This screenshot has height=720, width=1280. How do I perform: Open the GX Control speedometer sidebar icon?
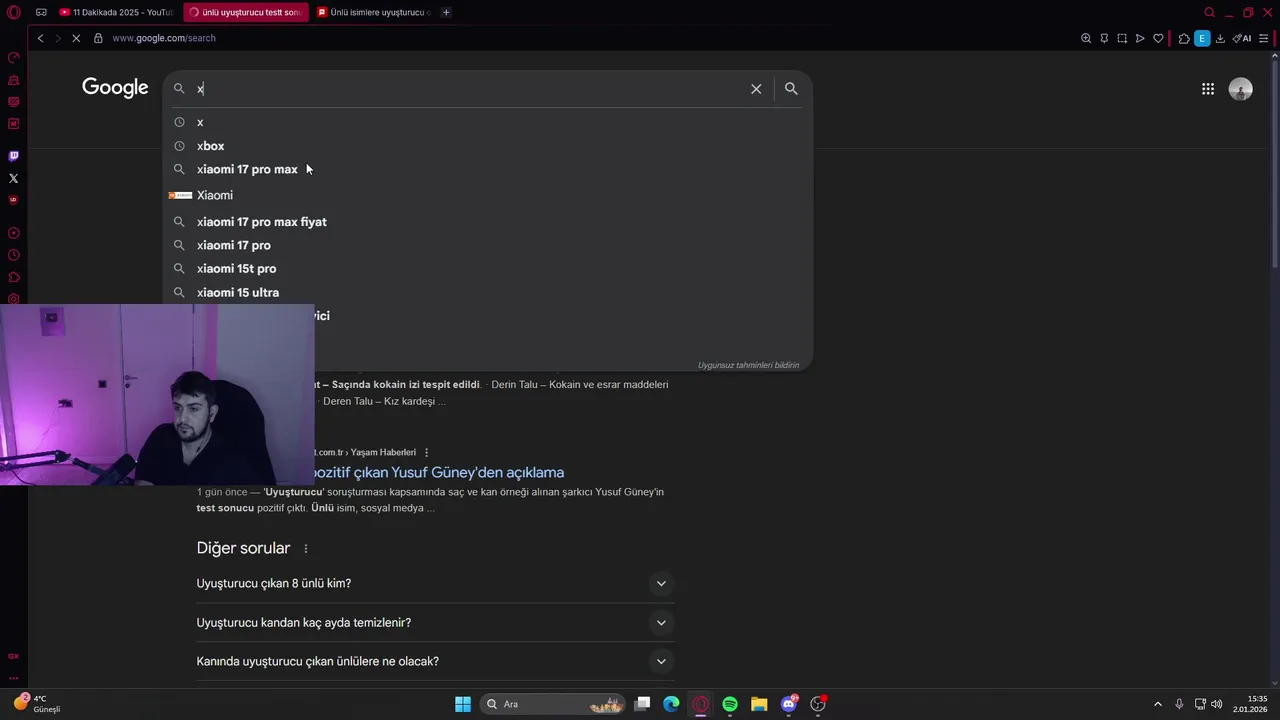[x=14, y=57]
